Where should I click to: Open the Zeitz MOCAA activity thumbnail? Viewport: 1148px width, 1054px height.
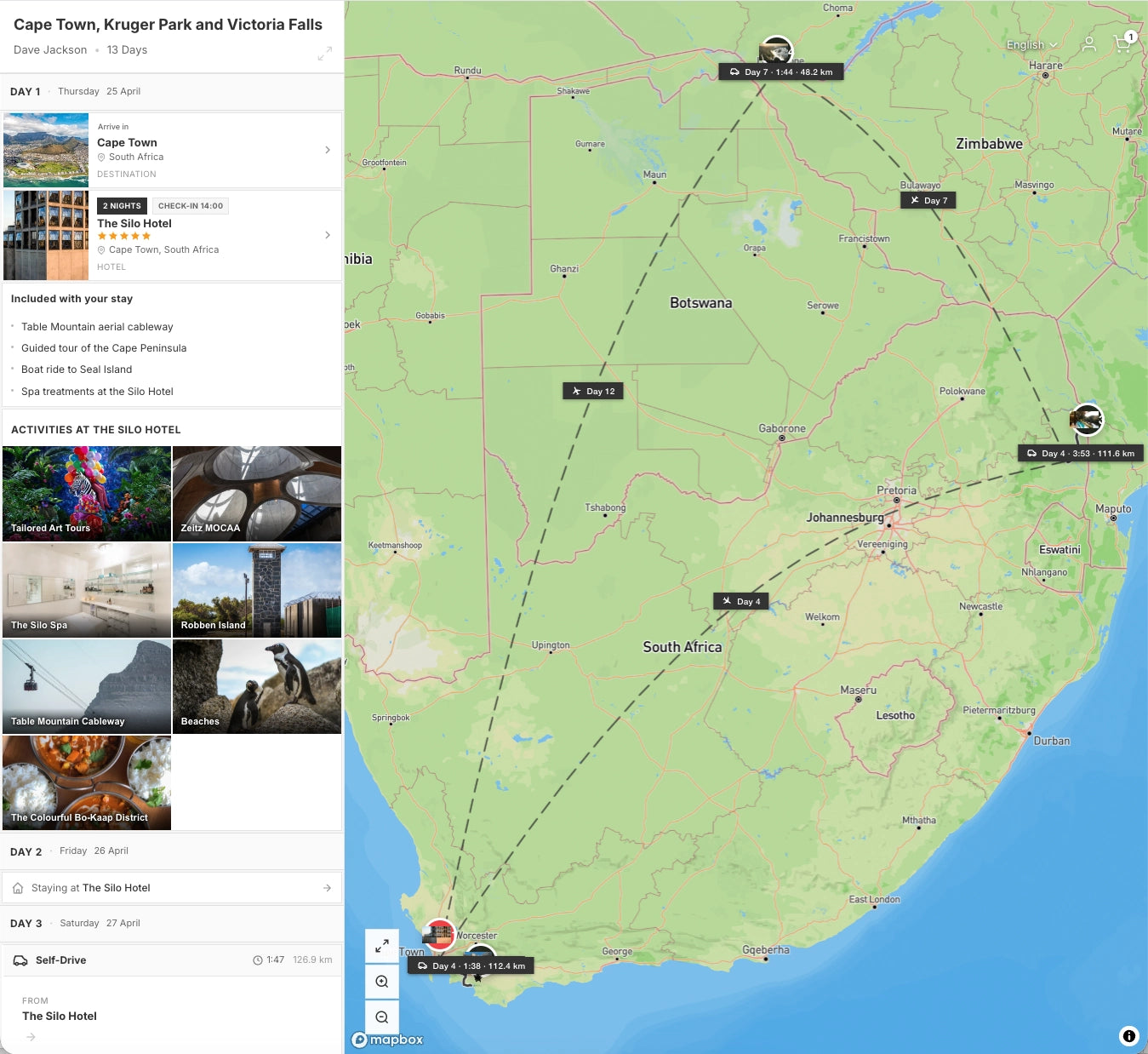pyautogui.click(x=257, y=494)
